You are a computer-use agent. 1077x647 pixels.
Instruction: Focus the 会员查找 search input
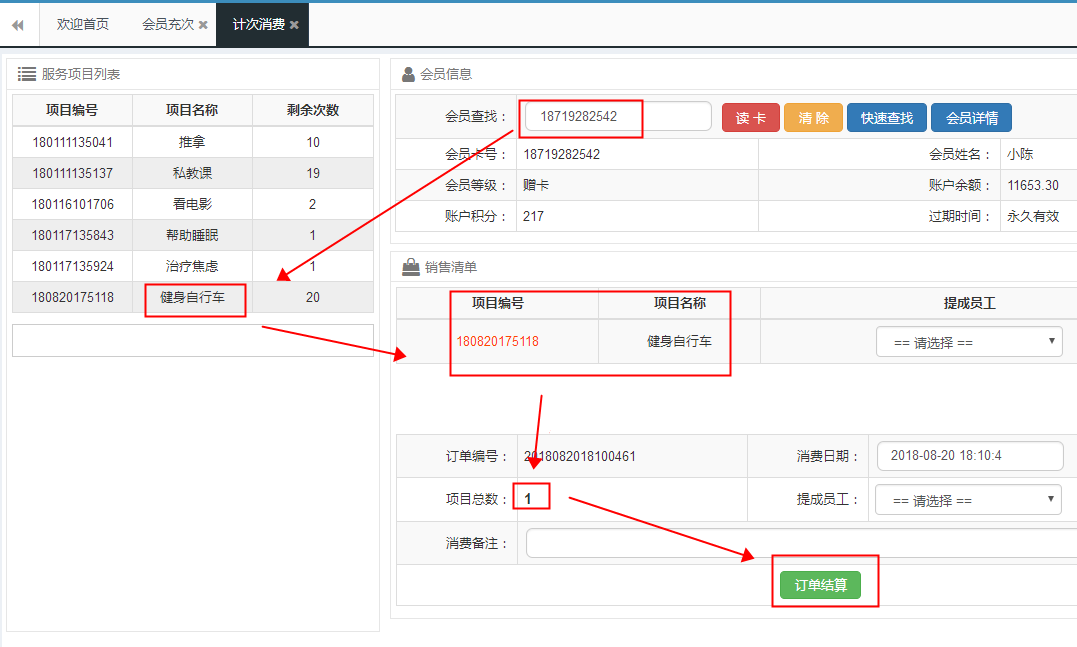617,117
